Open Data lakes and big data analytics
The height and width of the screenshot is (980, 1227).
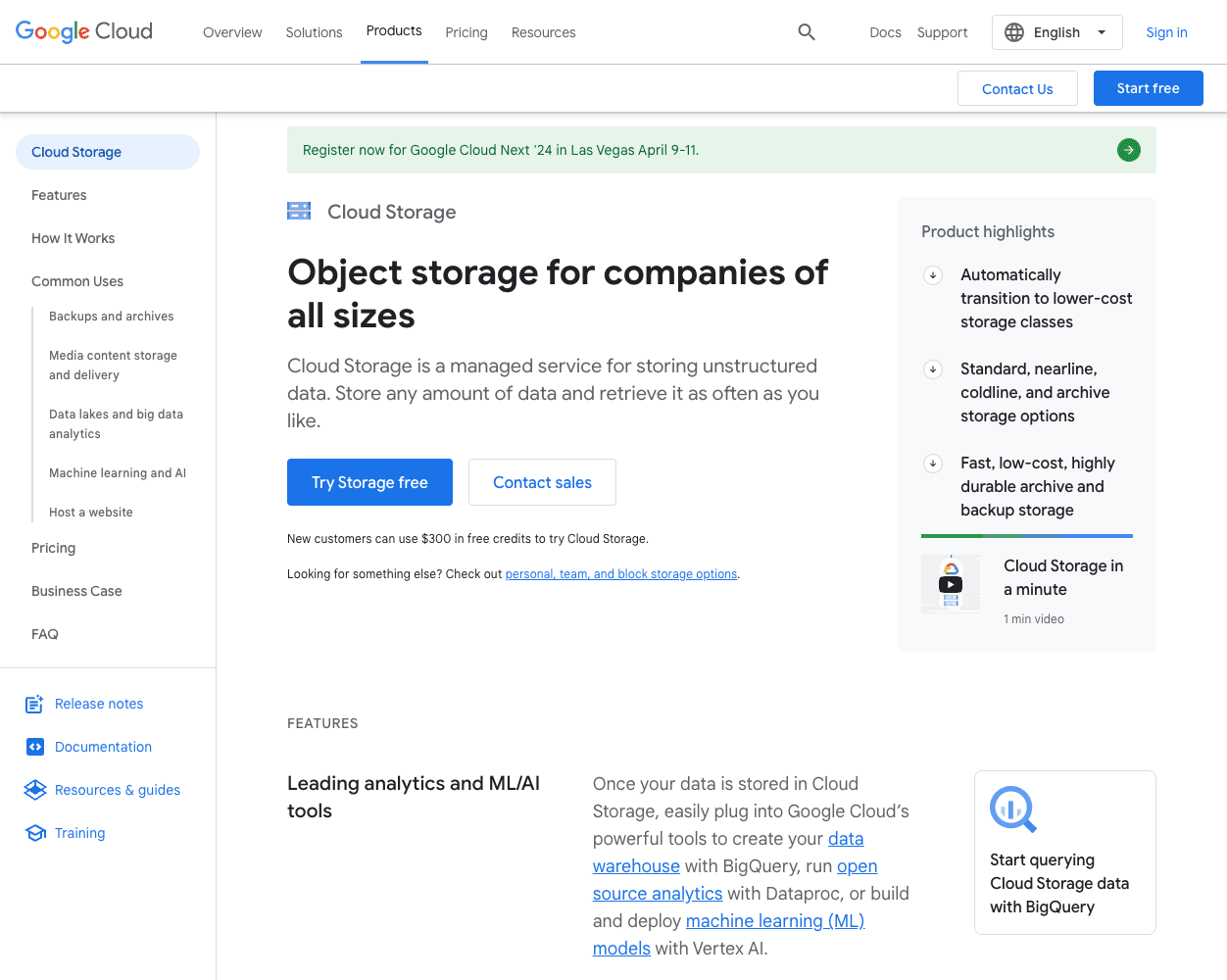[x=116, y=424]
